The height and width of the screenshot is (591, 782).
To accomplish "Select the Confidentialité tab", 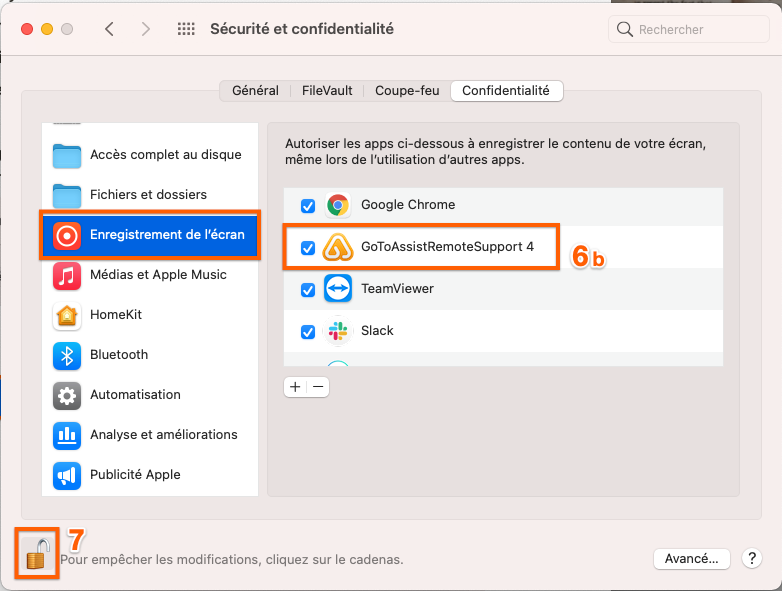I will (x=506, y=91).
